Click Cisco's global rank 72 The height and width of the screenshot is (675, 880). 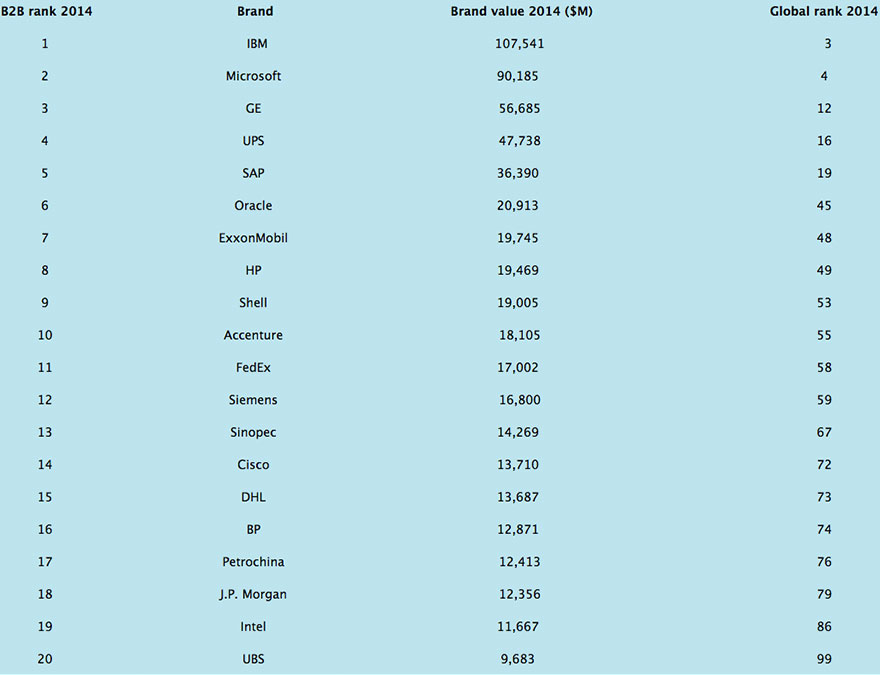824,465
